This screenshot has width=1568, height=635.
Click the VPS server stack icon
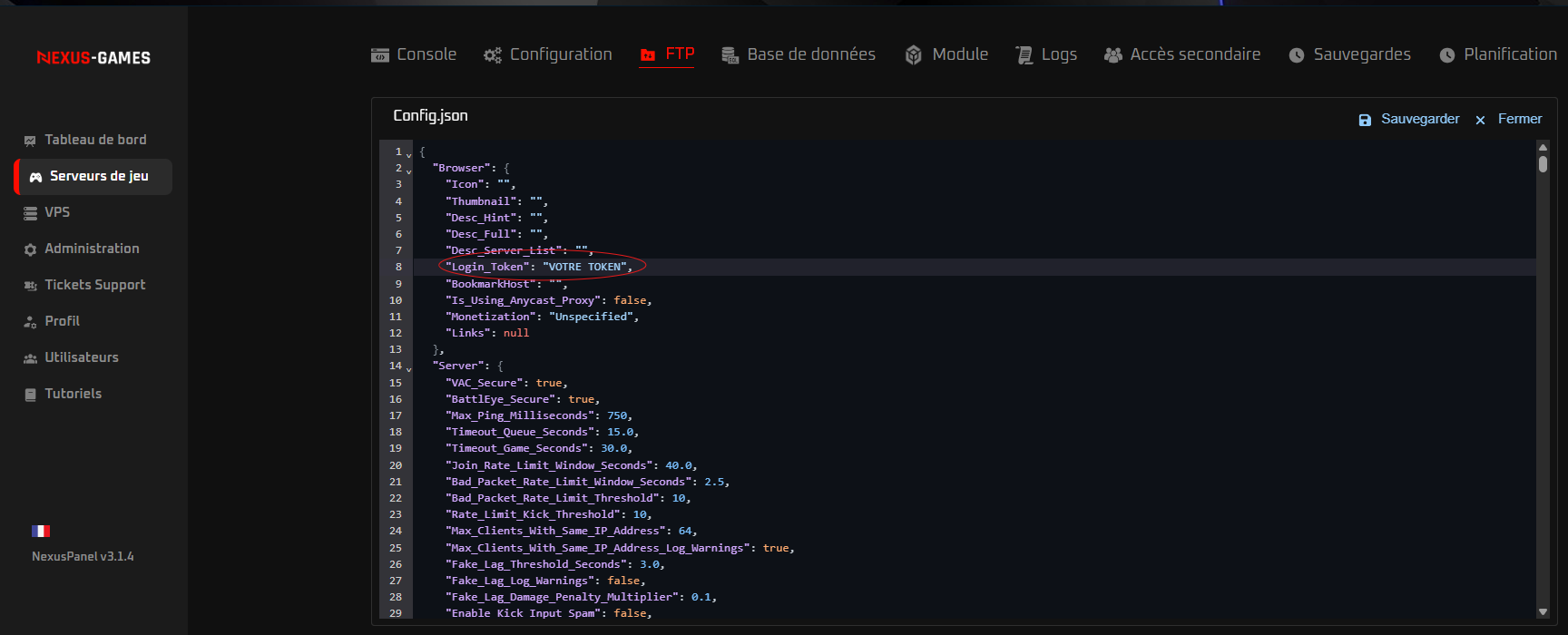coord(30,213)
